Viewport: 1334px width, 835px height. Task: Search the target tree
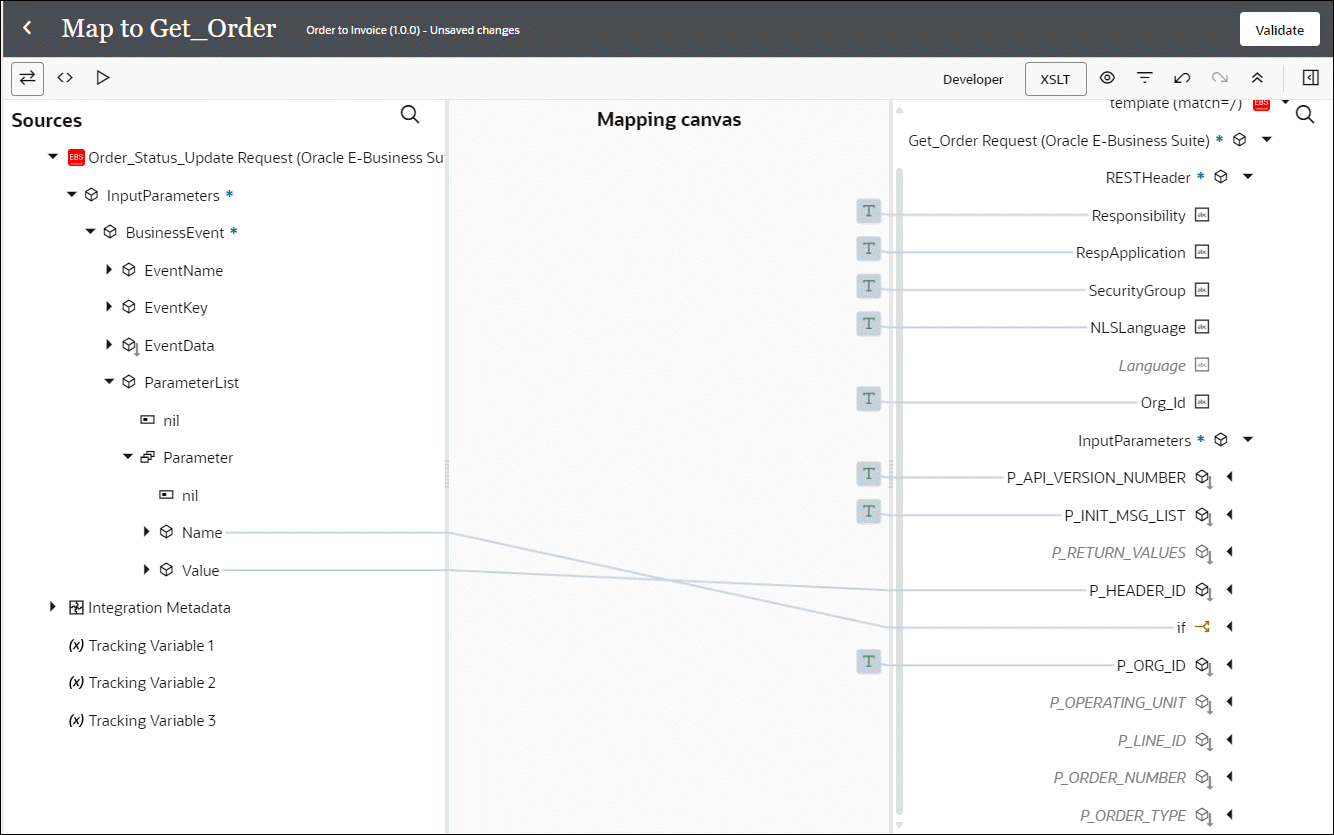[x=1305, y=115]
